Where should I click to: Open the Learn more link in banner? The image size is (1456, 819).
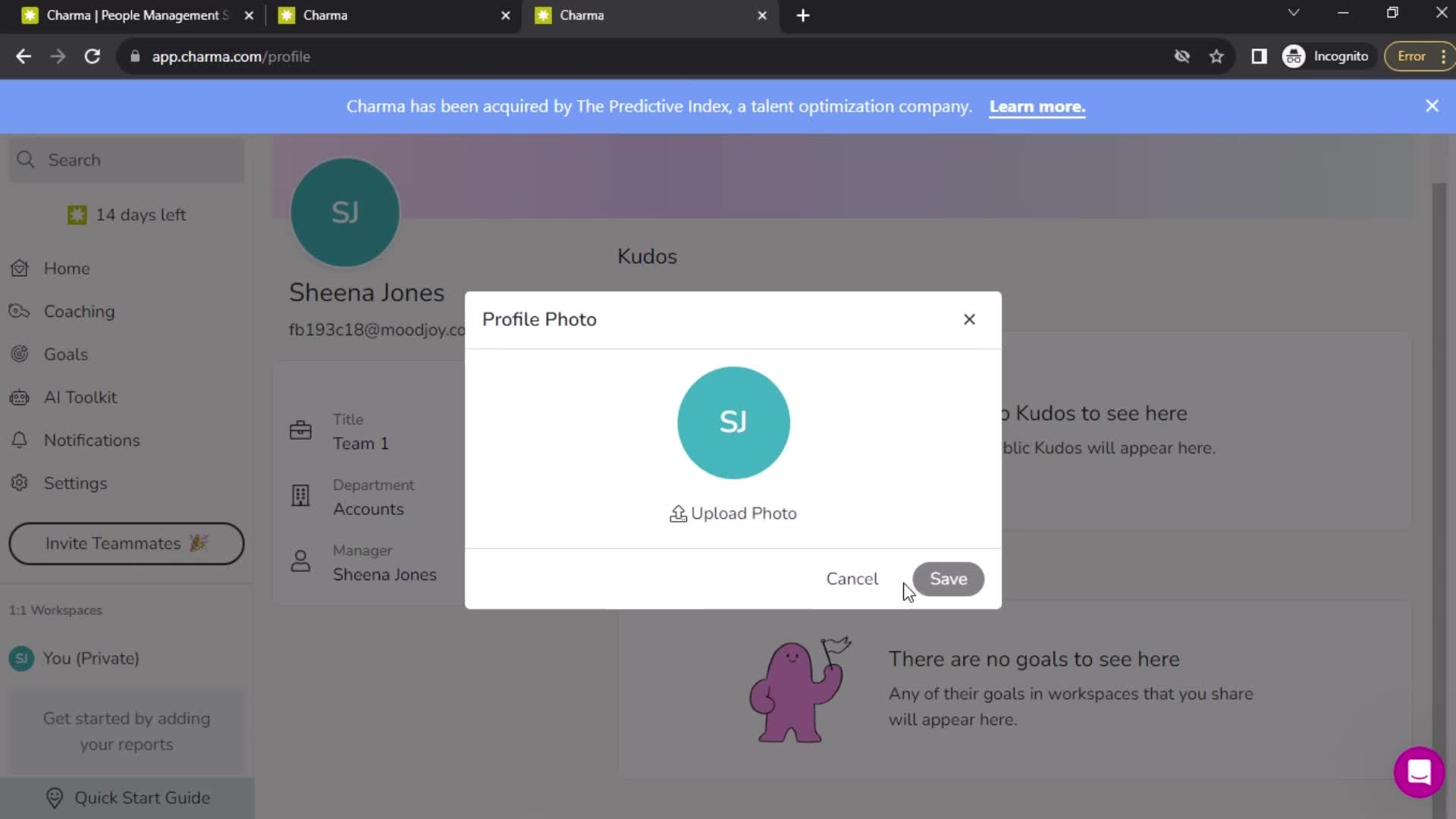[x=1037, y=106]
